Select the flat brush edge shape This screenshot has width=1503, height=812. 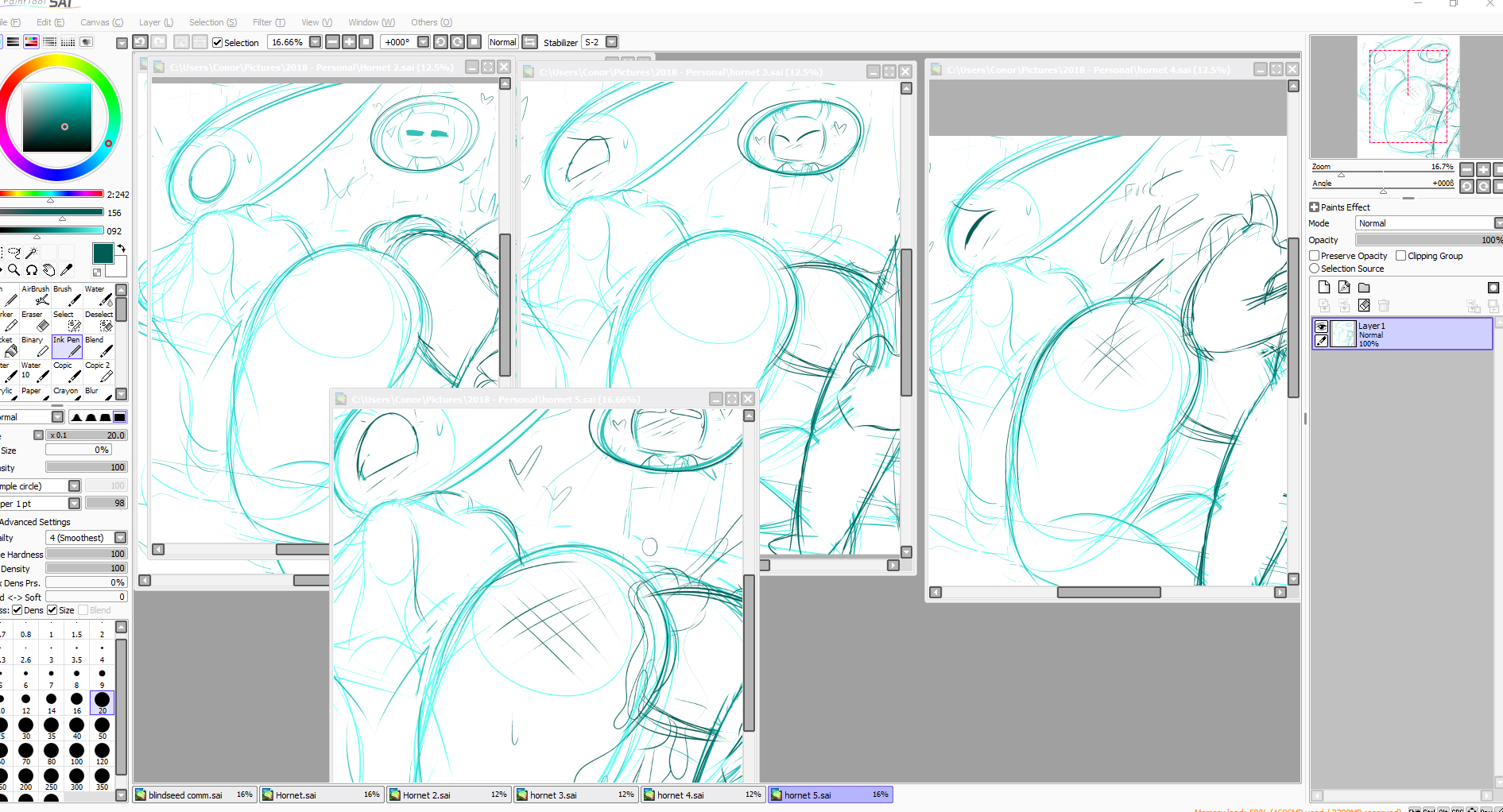point(119,417)
